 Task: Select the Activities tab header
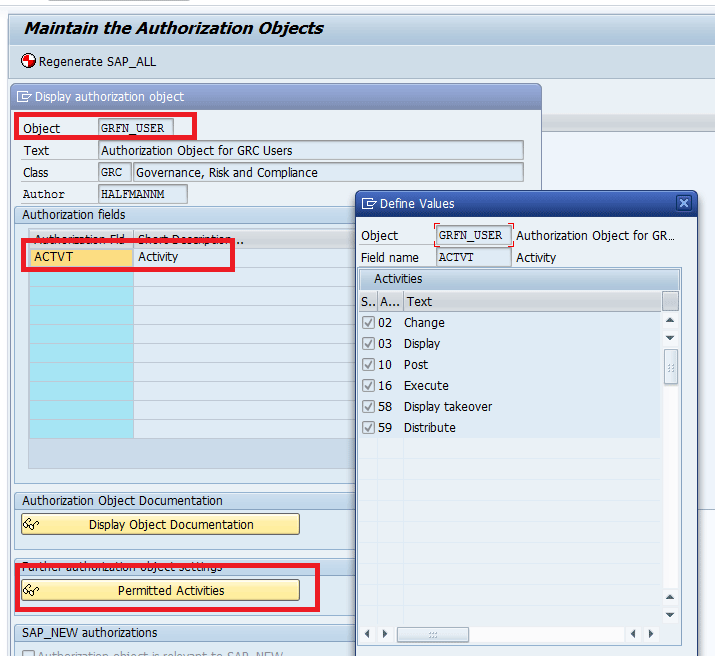pyautogui.click(x=398, y=279)
